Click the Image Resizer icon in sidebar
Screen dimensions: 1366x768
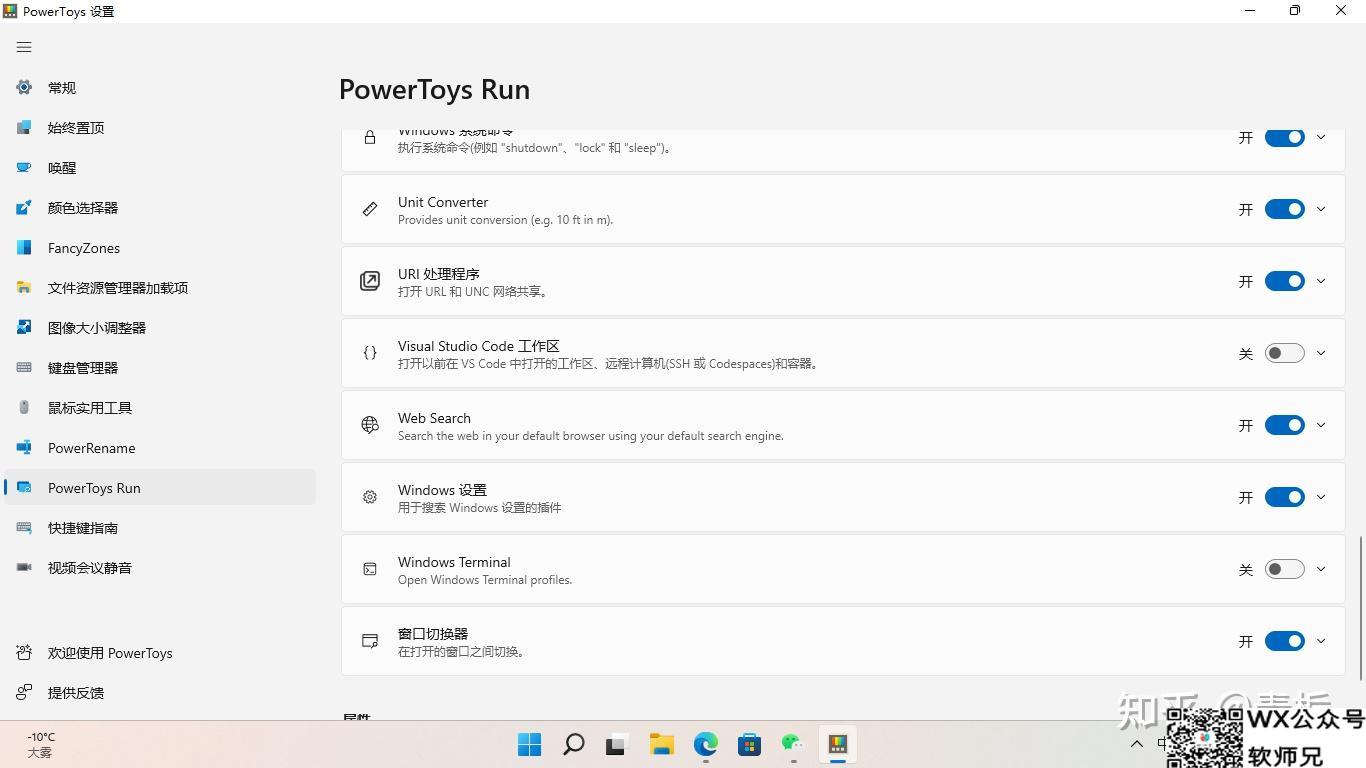(24, 328)
